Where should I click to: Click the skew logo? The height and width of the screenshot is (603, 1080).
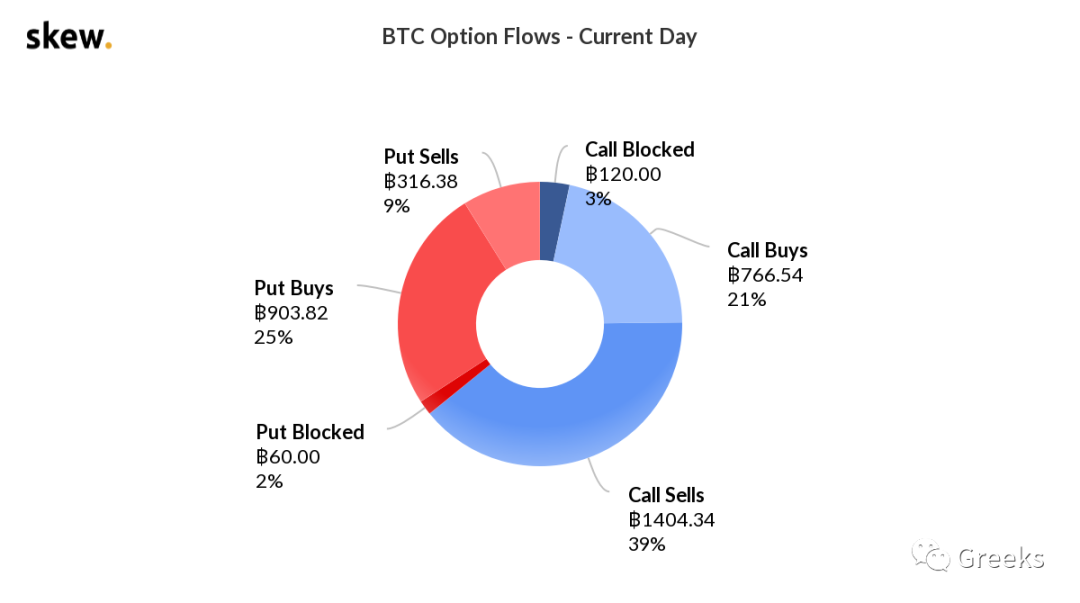[x=69, y=37]
